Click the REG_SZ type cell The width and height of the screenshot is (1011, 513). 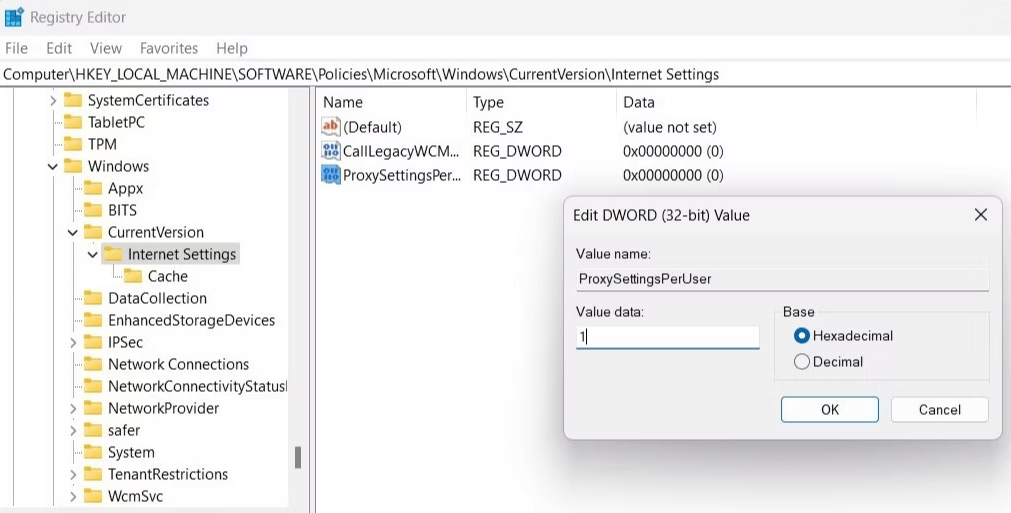coord(498,127)
